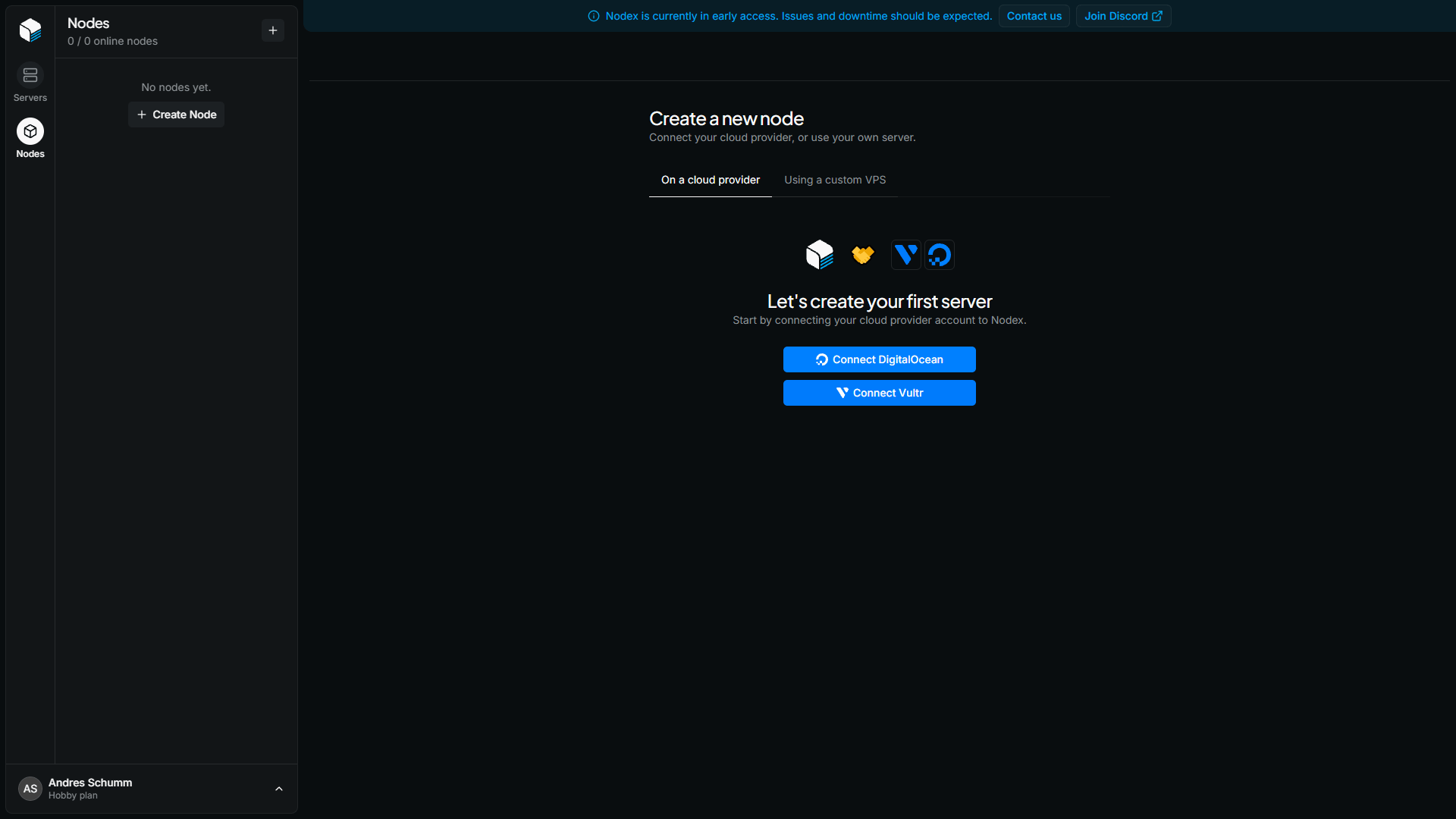Click the Create a new node heading
Screen dimensions: 1456x819
(x=726, y=118)
